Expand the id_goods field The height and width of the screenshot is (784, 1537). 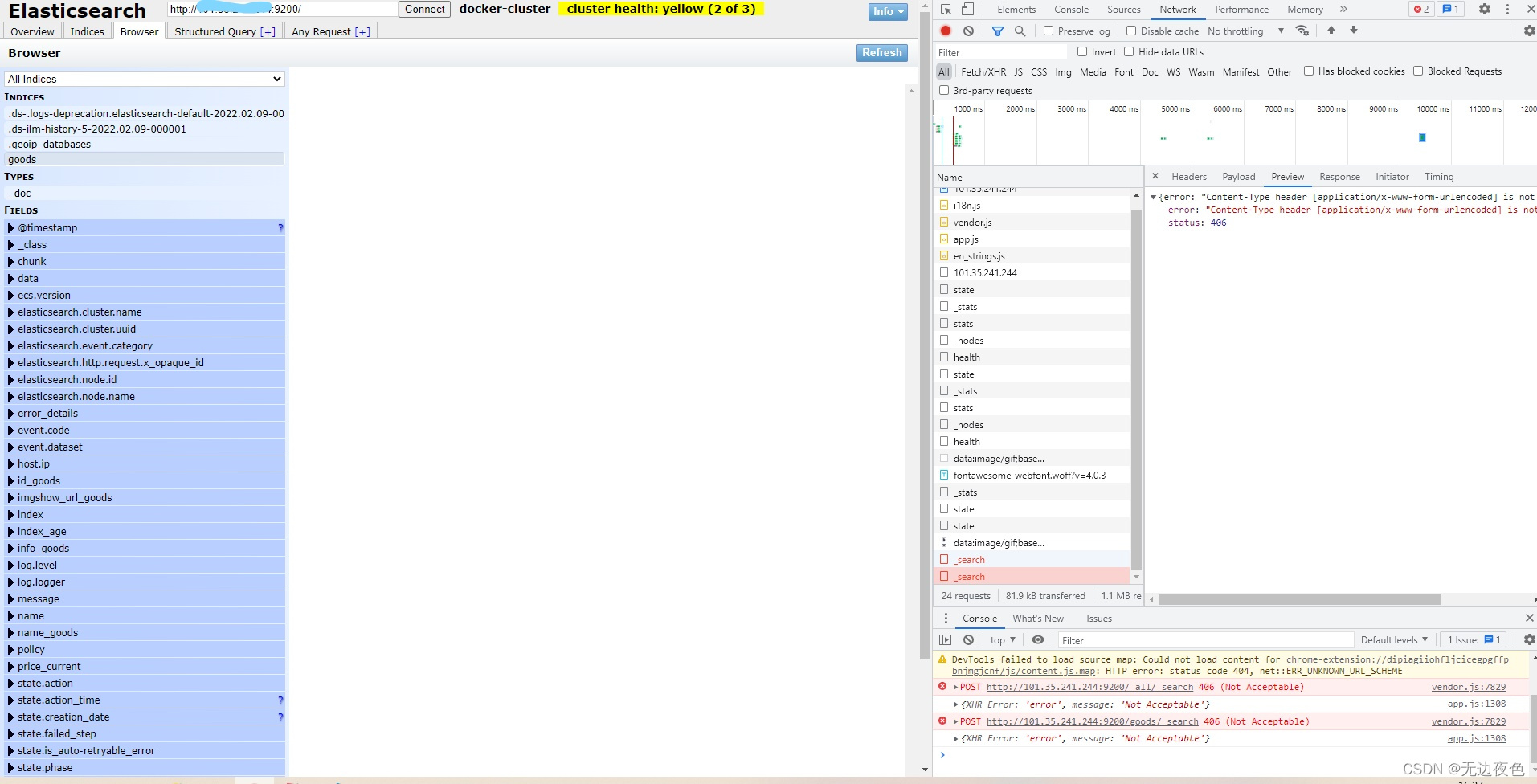pos(11,480)
